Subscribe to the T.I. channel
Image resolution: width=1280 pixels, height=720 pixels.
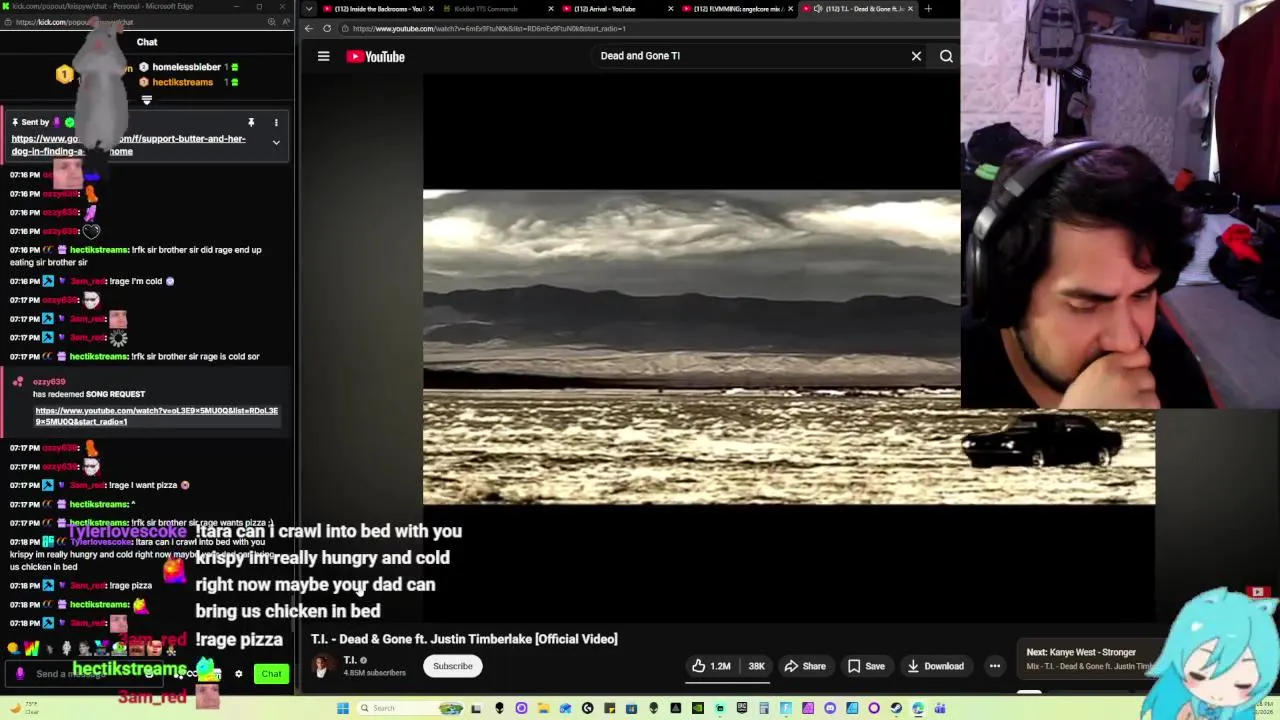pyautogui.click(x=452, y=666)
